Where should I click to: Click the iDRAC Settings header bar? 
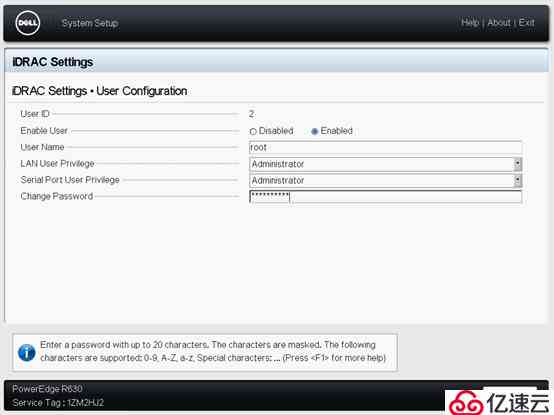click(277, 61)
